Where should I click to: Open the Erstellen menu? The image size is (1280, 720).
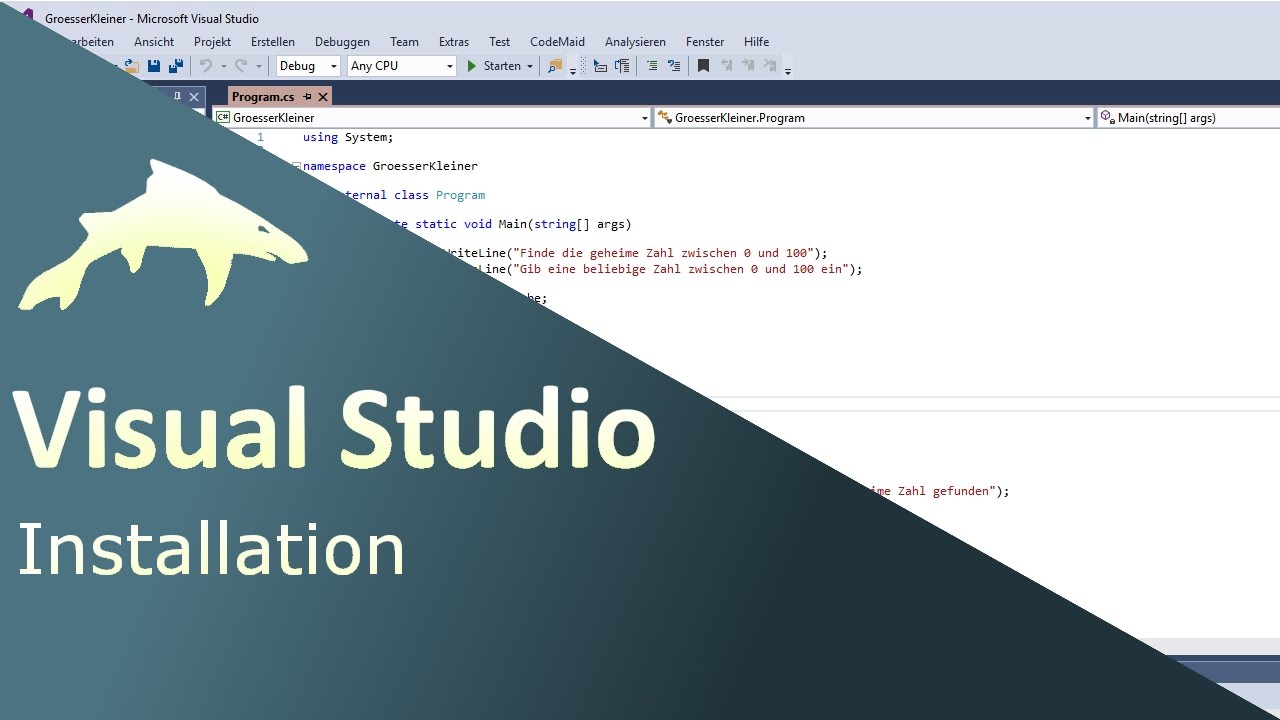[x=273, y=42]
